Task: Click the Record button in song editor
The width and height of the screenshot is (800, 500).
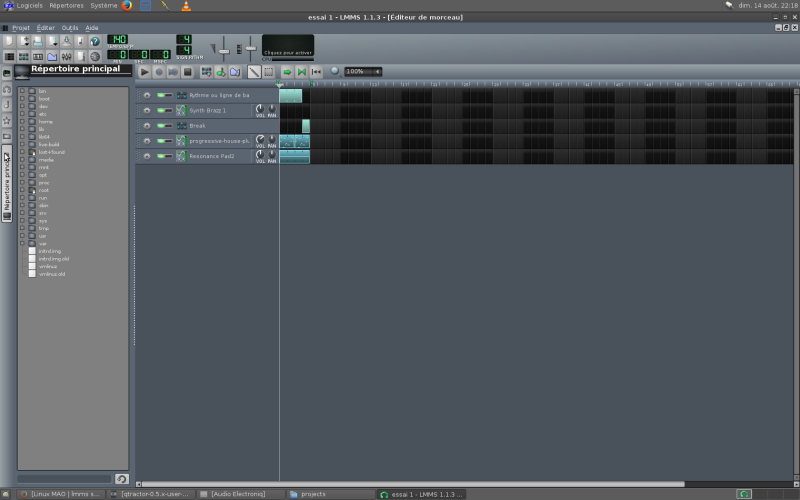Action: 159,72
